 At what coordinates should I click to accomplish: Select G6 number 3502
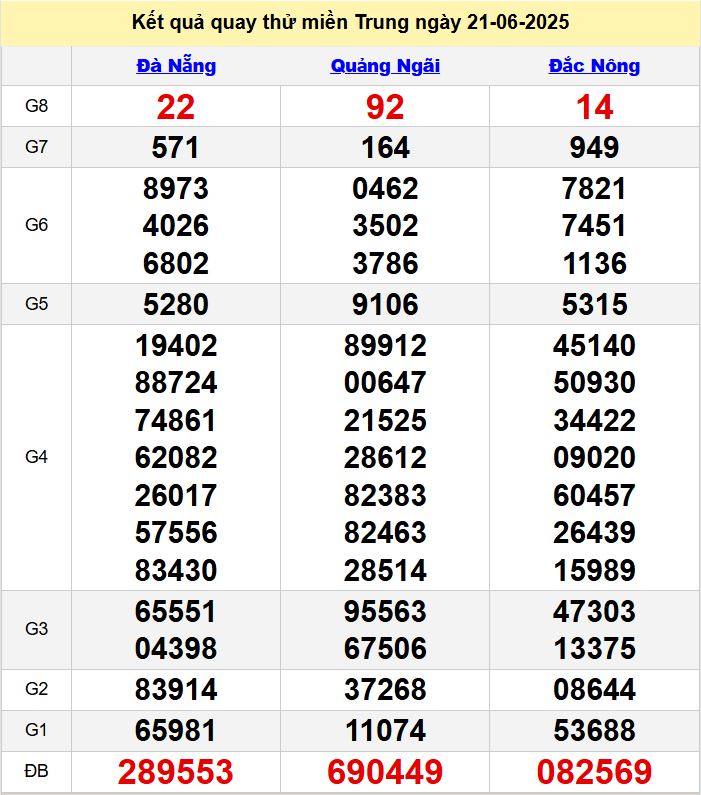385,226
